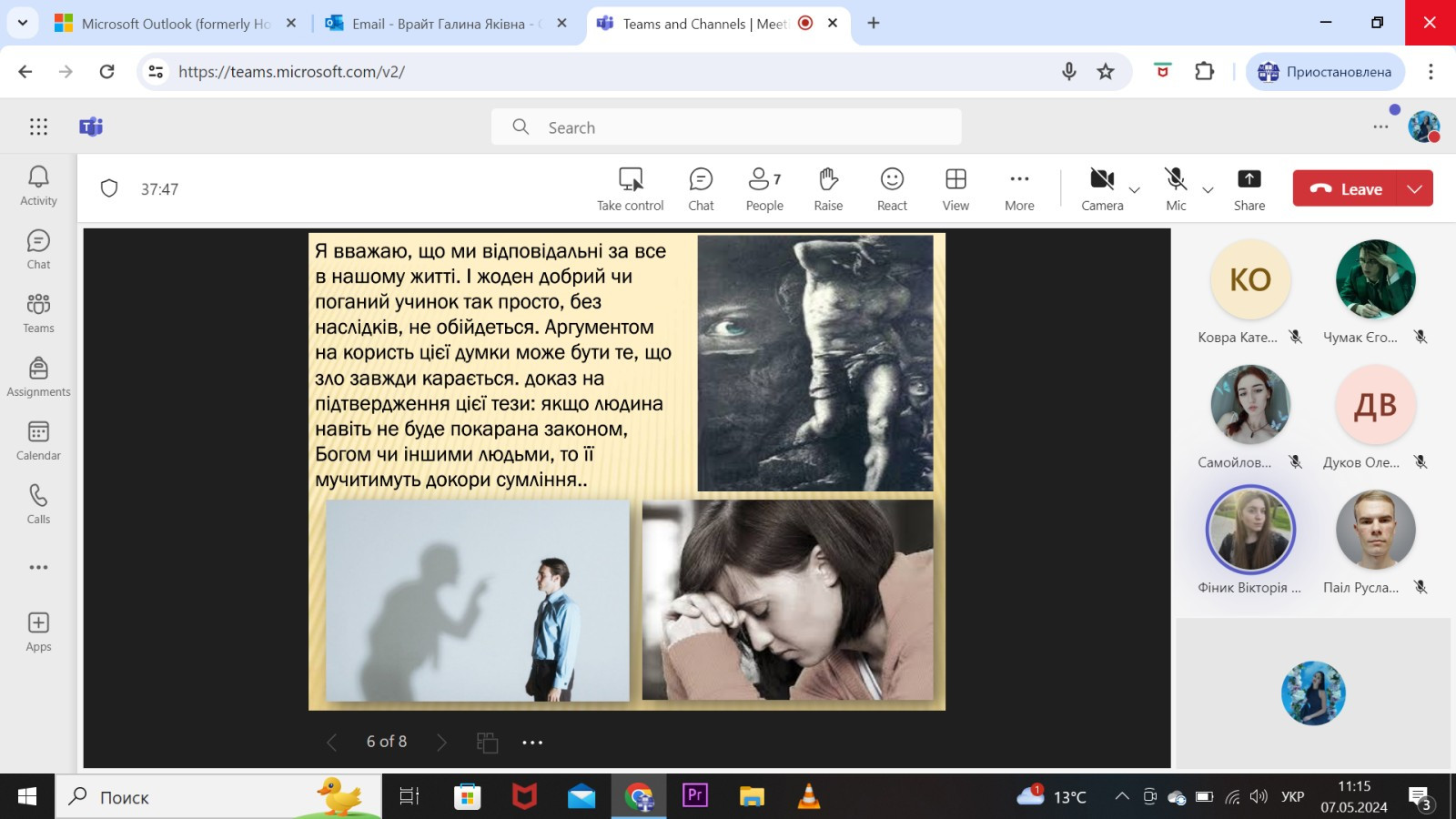Open the dropdown arrow beside Leave
The height and width of the screenshot is (819, 1456).
click(1414, 189)
